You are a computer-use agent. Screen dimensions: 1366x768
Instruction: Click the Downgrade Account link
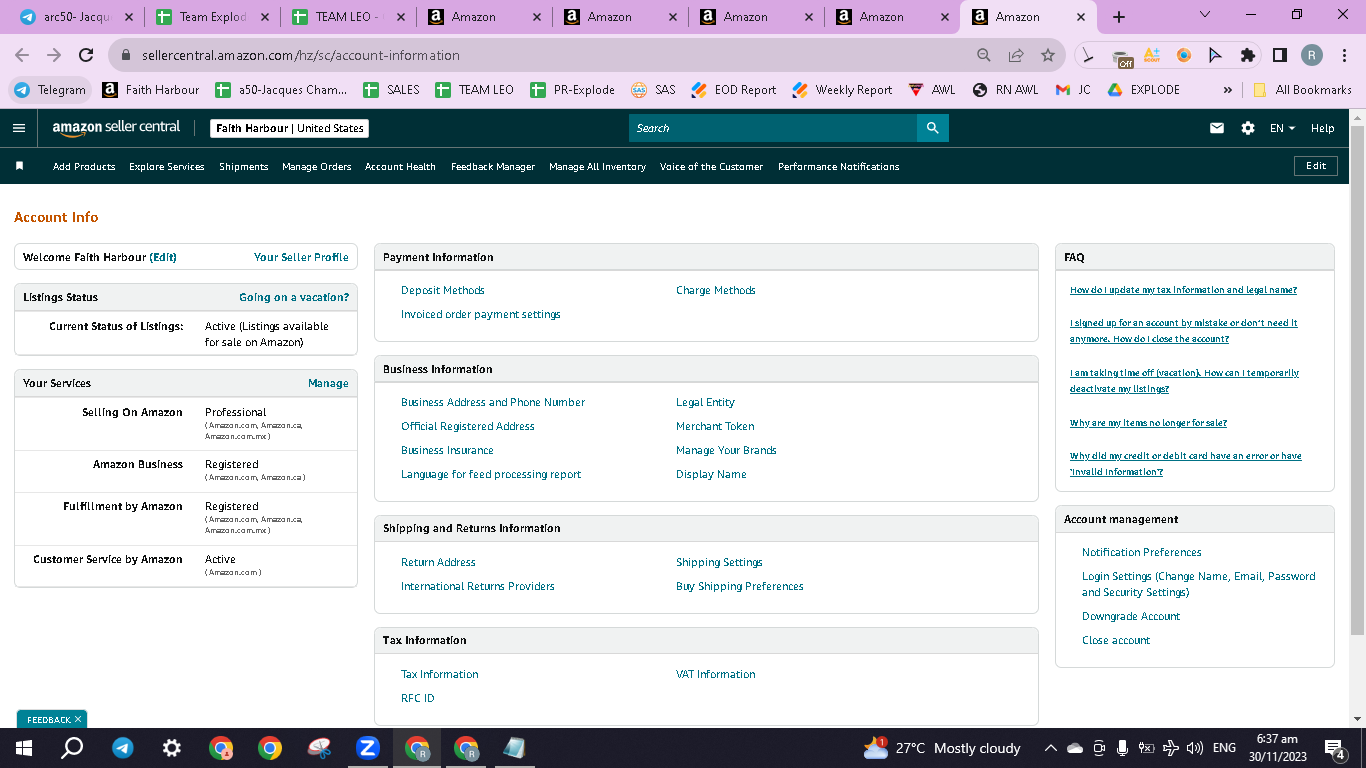tap(1131, 616)
